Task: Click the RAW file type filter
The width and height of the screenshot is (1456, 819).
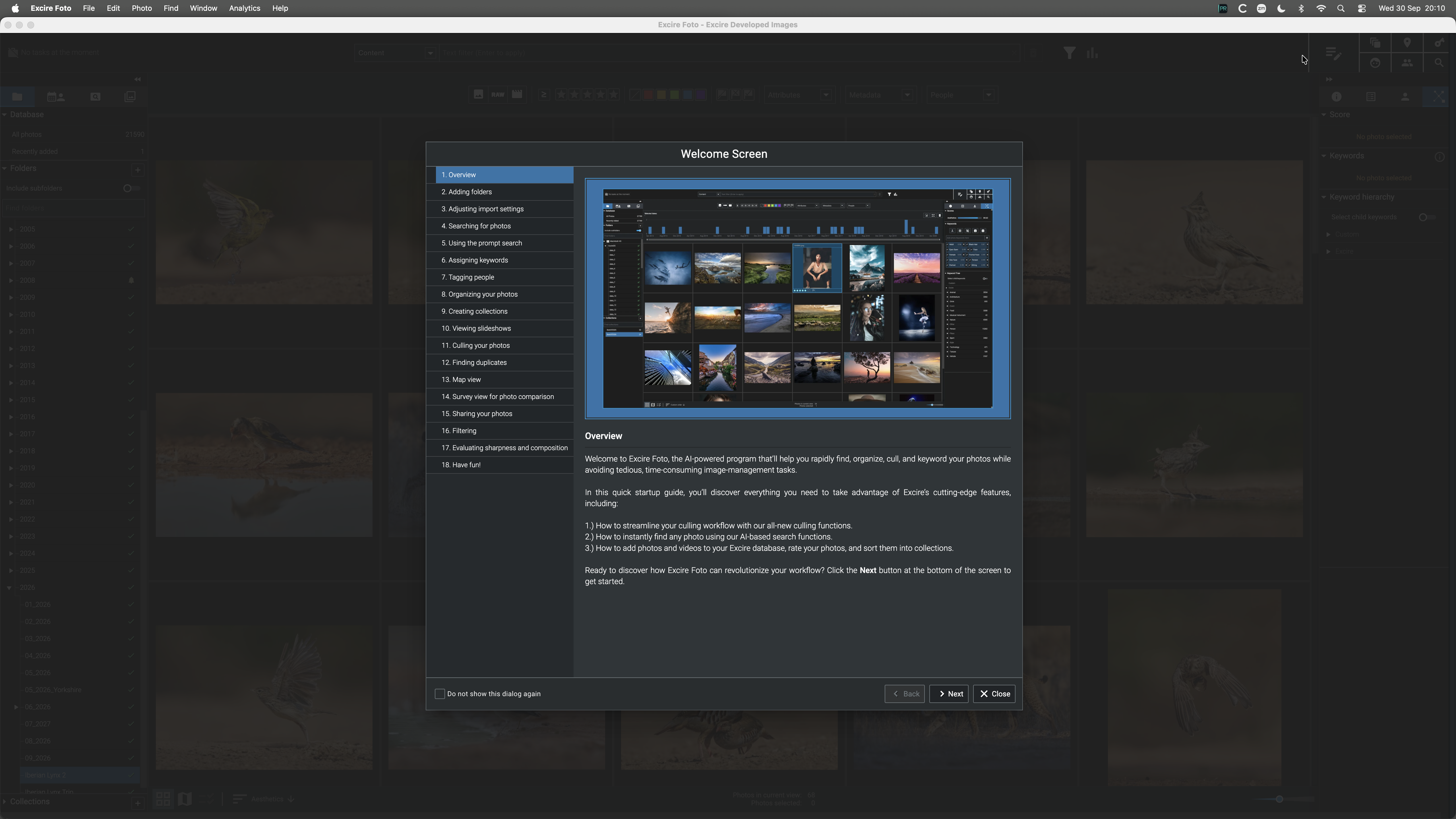Action: pos(497,95)
